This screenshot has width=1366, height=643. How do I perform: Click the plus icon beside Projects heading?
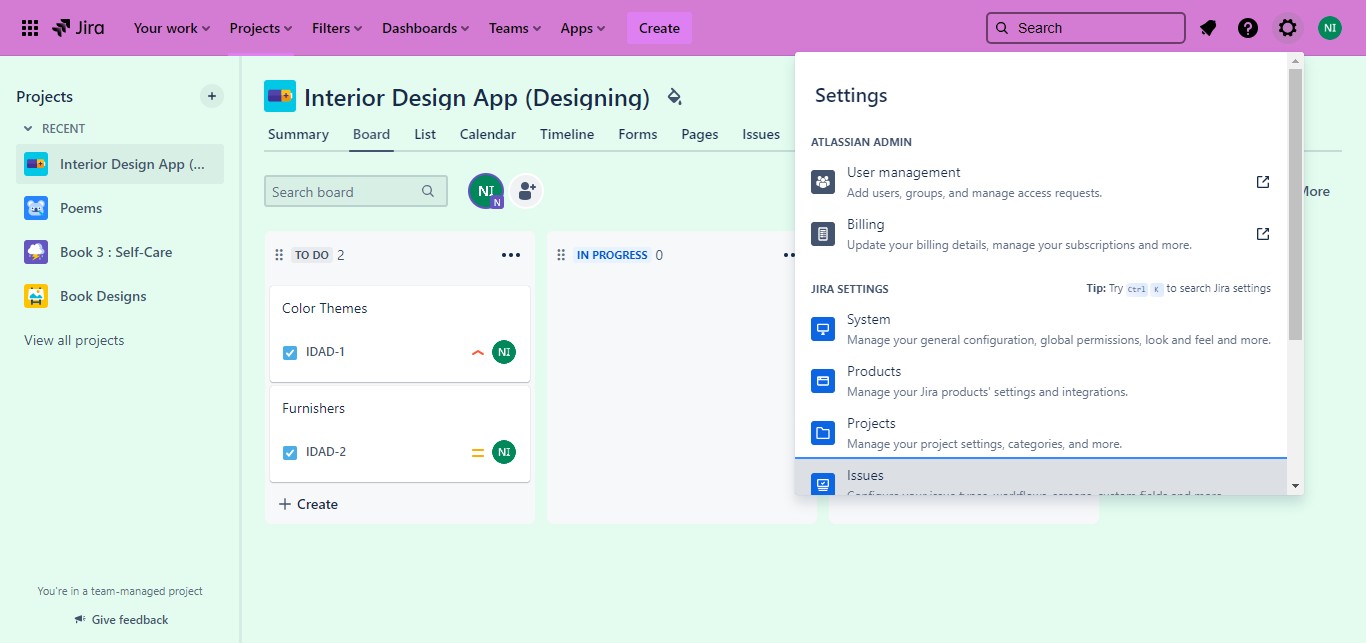[x=212, y=96]
